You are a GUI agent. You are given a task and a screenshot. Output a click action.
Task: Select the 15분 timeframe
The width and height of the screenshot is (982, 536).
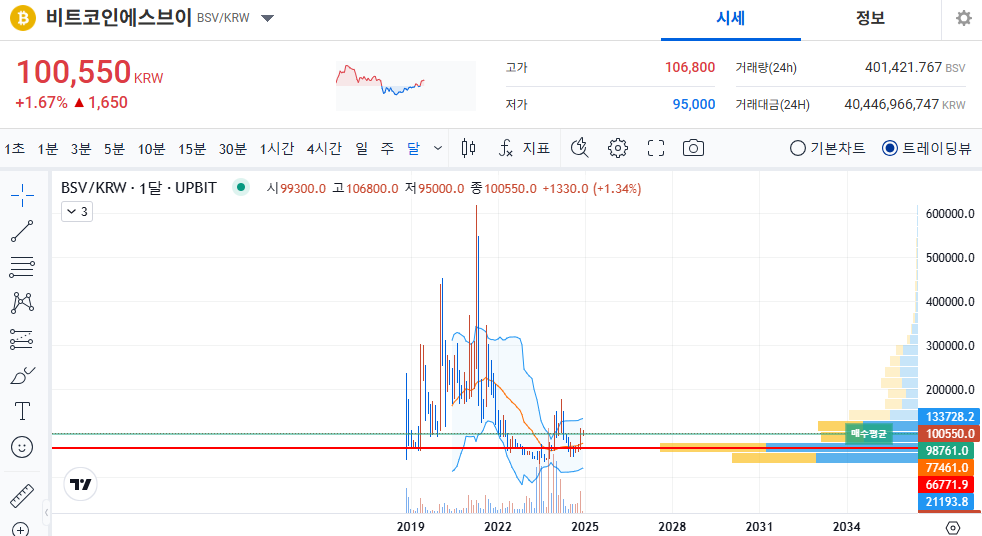192,149
